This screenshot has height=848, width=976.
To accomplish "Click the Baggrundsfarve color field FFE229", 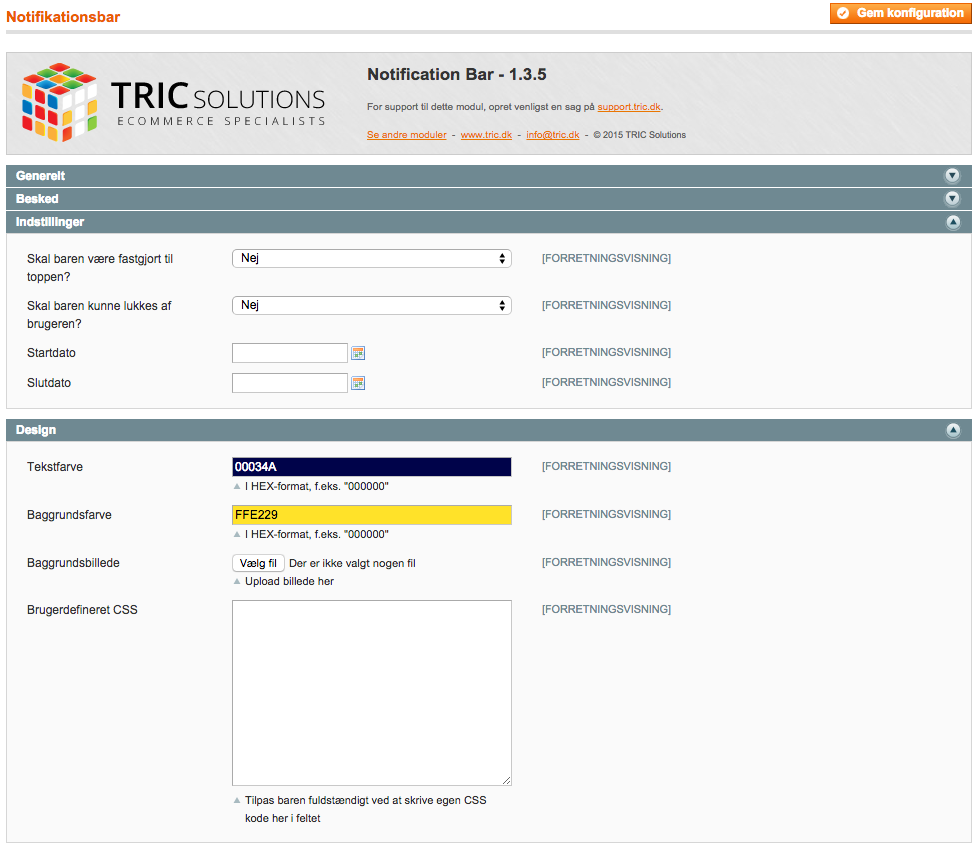I will coord(371,515).
